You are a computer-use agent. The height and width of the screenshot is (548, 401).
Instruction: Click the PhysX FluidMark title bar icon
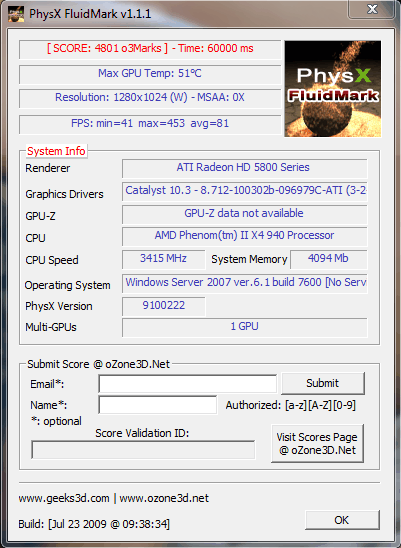(x=16, y=14)
